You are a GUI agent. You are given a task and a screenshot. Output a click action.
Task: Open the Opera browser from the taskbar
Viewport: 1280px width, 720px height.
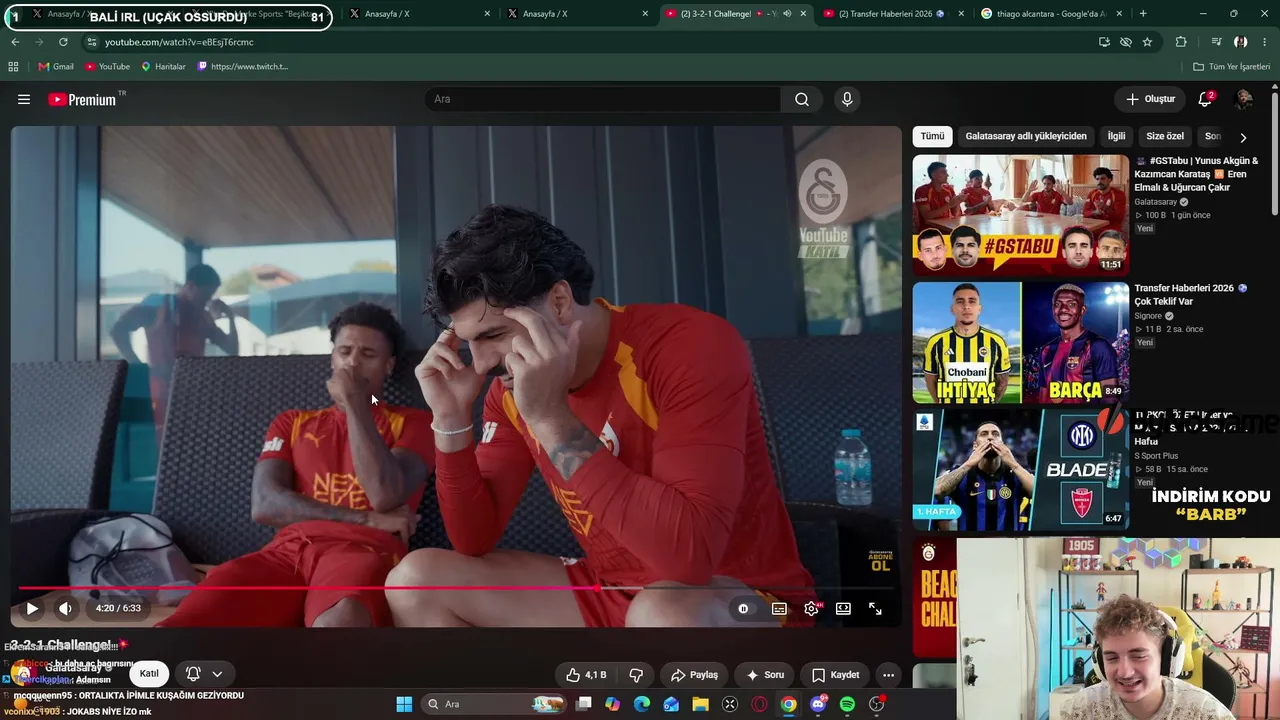(759, 704)
